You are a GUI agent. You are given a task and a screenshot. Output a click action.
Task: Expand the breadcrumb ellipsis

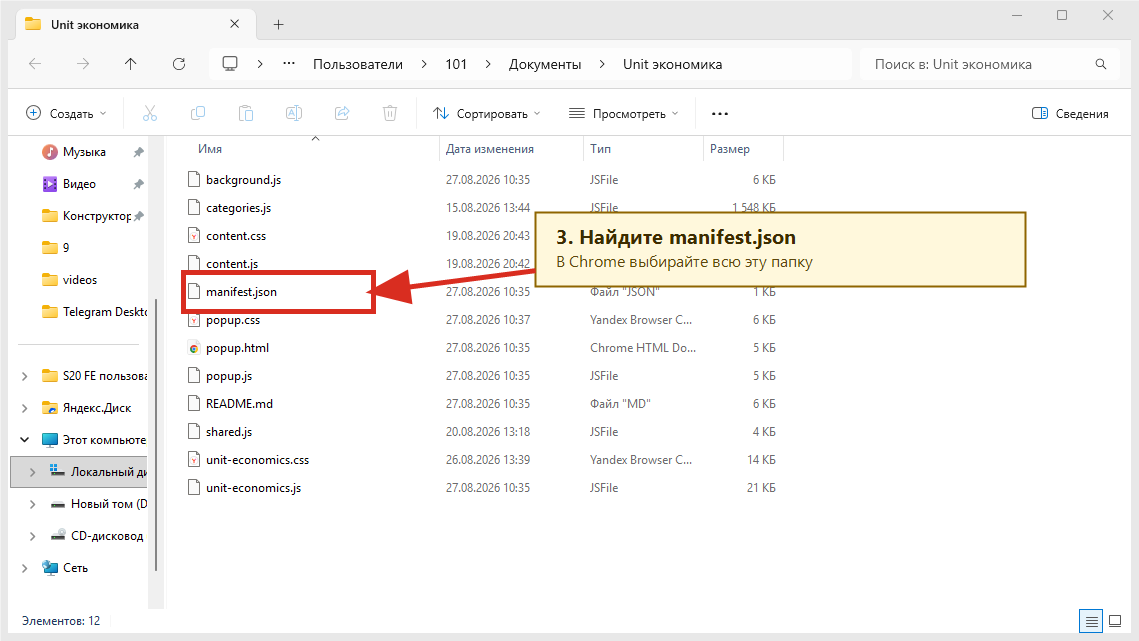289,64
